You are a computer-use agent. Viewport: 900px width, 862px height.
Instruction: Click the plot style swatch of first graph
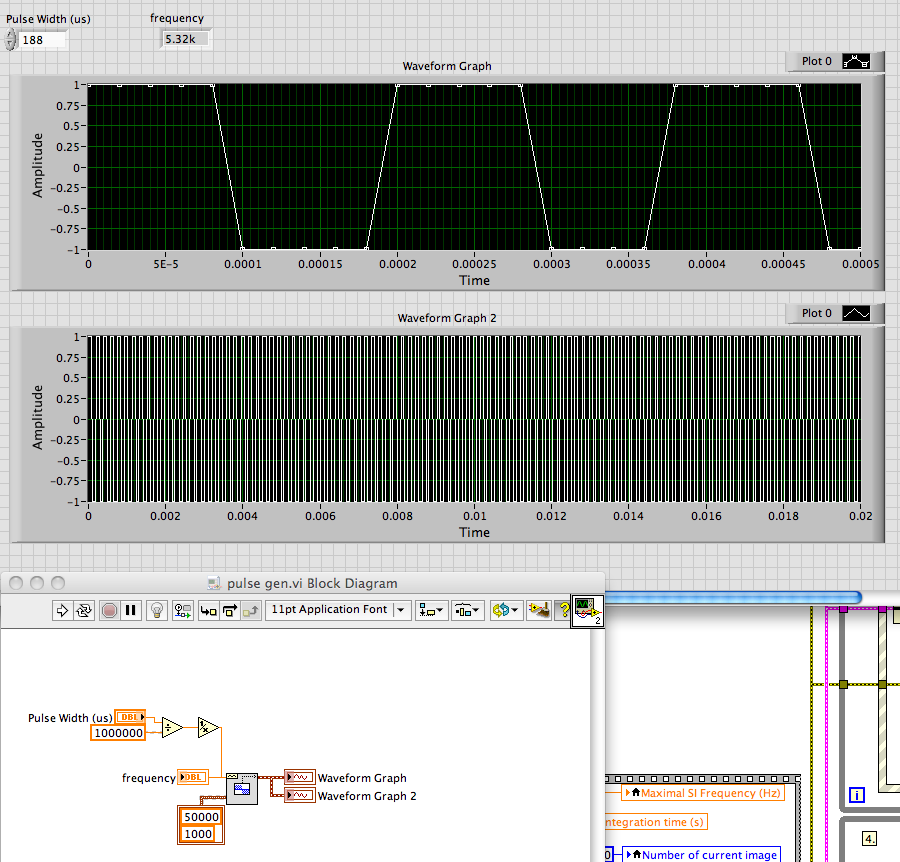[x=856, y=61]
